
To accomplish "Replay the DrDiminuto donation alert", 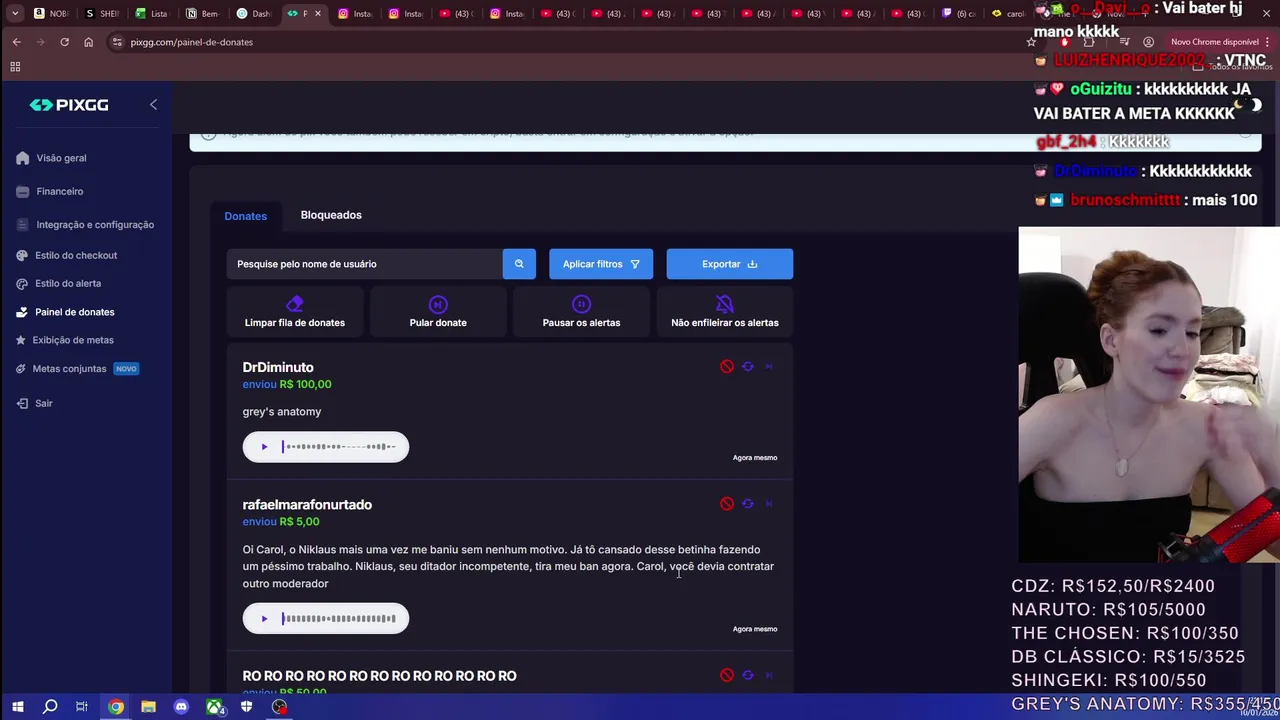I will [748, 367].
